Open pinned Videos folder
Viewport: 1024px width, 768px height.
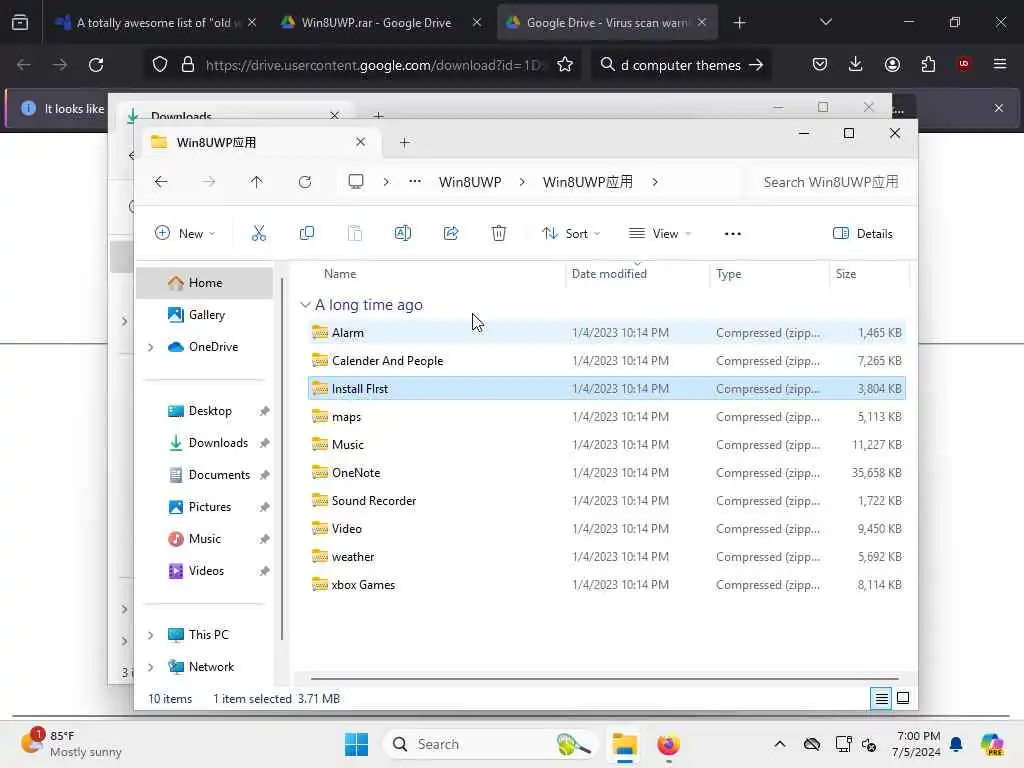point(204,571)
